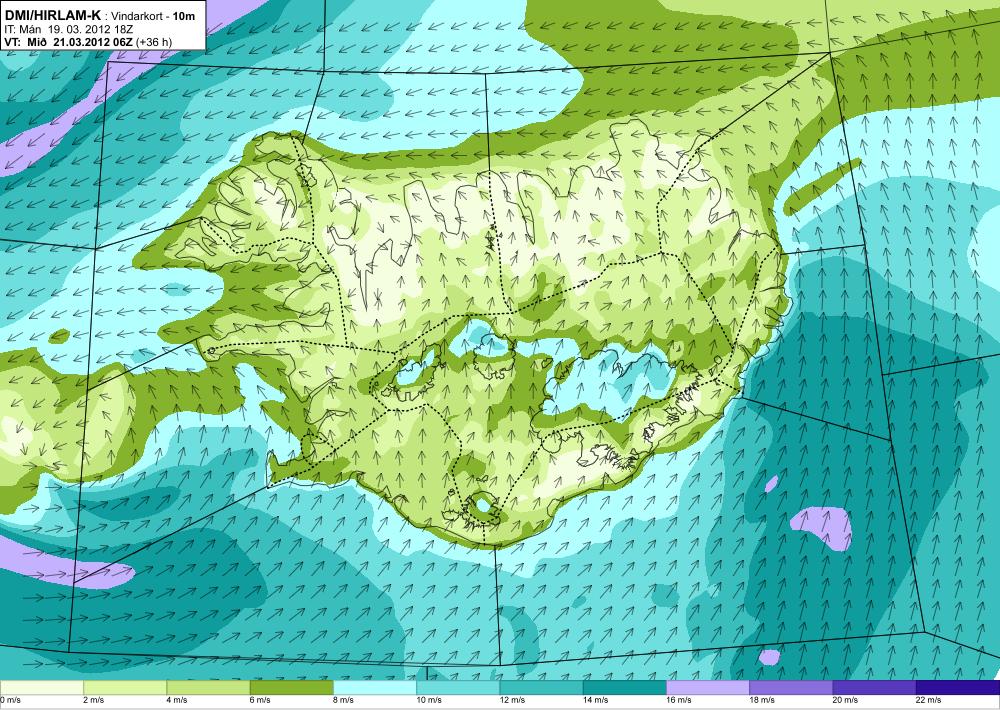This screenshot has width=1000, height=710.
Task: Click the medium purple 18–20 m/s legend swatch
Action: (x=791, y=688)
